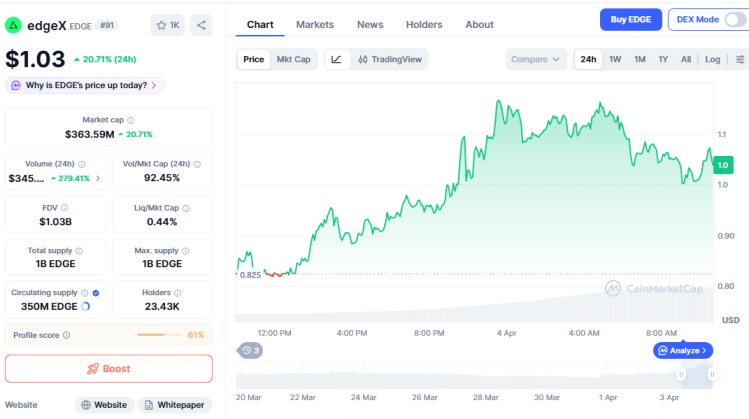Screen dimensions: 749x419
Task: Switch chart to Mkt Cap view
Action: click(x=293, y=59)
